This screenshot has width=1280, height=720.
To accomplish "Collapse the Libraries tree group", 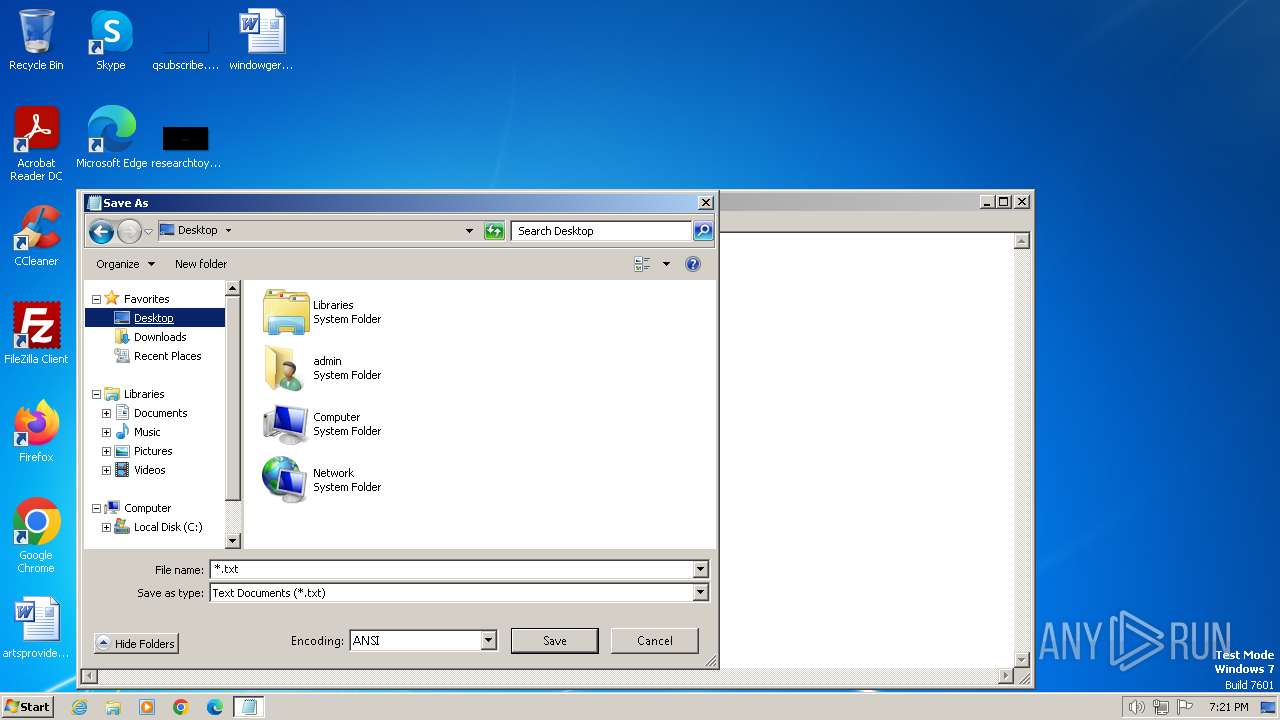I will pos(97,394).
